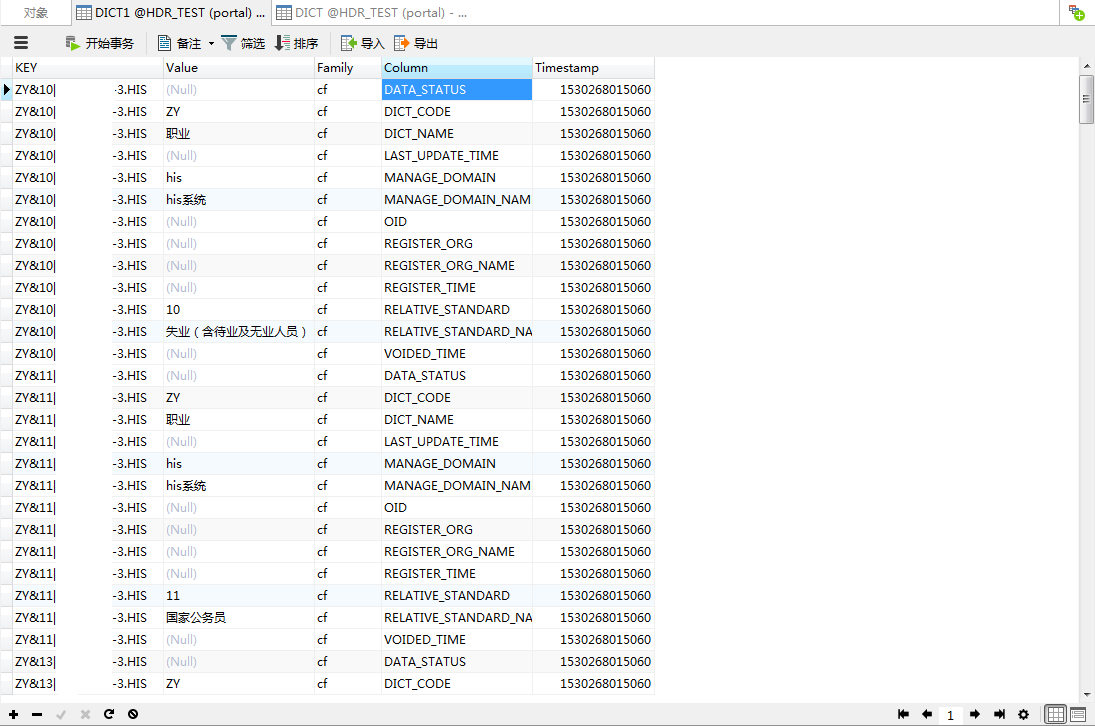This screenshot has width=1095, height=726.
Task: Add a record with the plus icon
Action: click(x=13, y=714)
